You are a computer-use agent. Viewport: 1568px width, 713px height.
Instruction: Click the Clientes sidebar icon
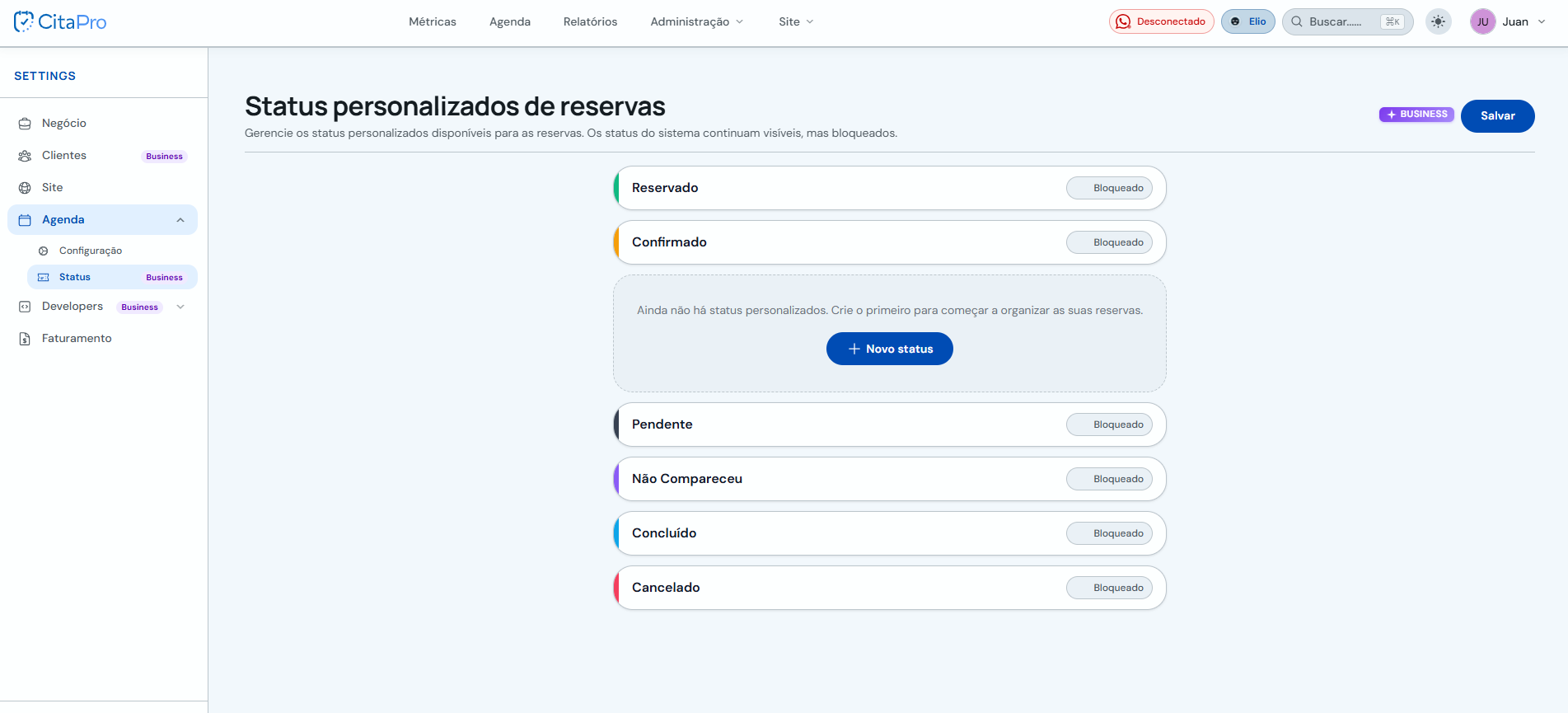[25, 156]
